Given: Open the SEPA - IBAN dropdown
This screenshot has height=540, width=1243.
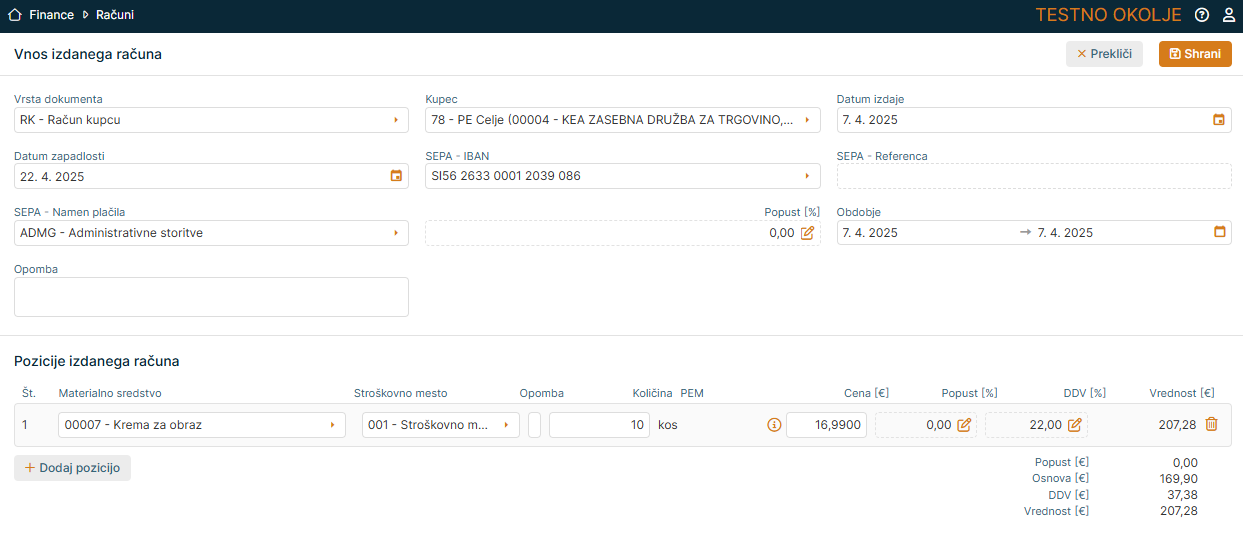Looking at the screenshot, I should click(x=807, y=176).
